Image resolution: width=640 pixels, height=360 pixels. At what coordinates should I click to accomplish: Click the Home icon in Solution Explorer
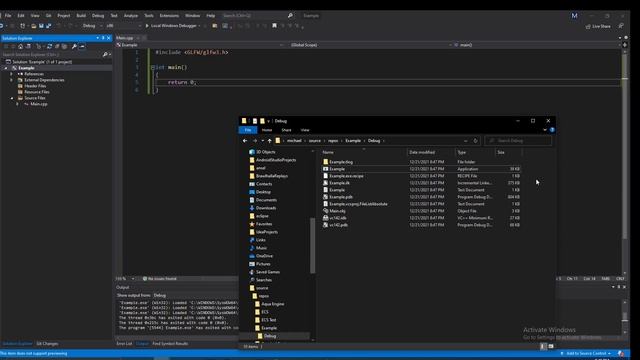click(x=20, y=47)
